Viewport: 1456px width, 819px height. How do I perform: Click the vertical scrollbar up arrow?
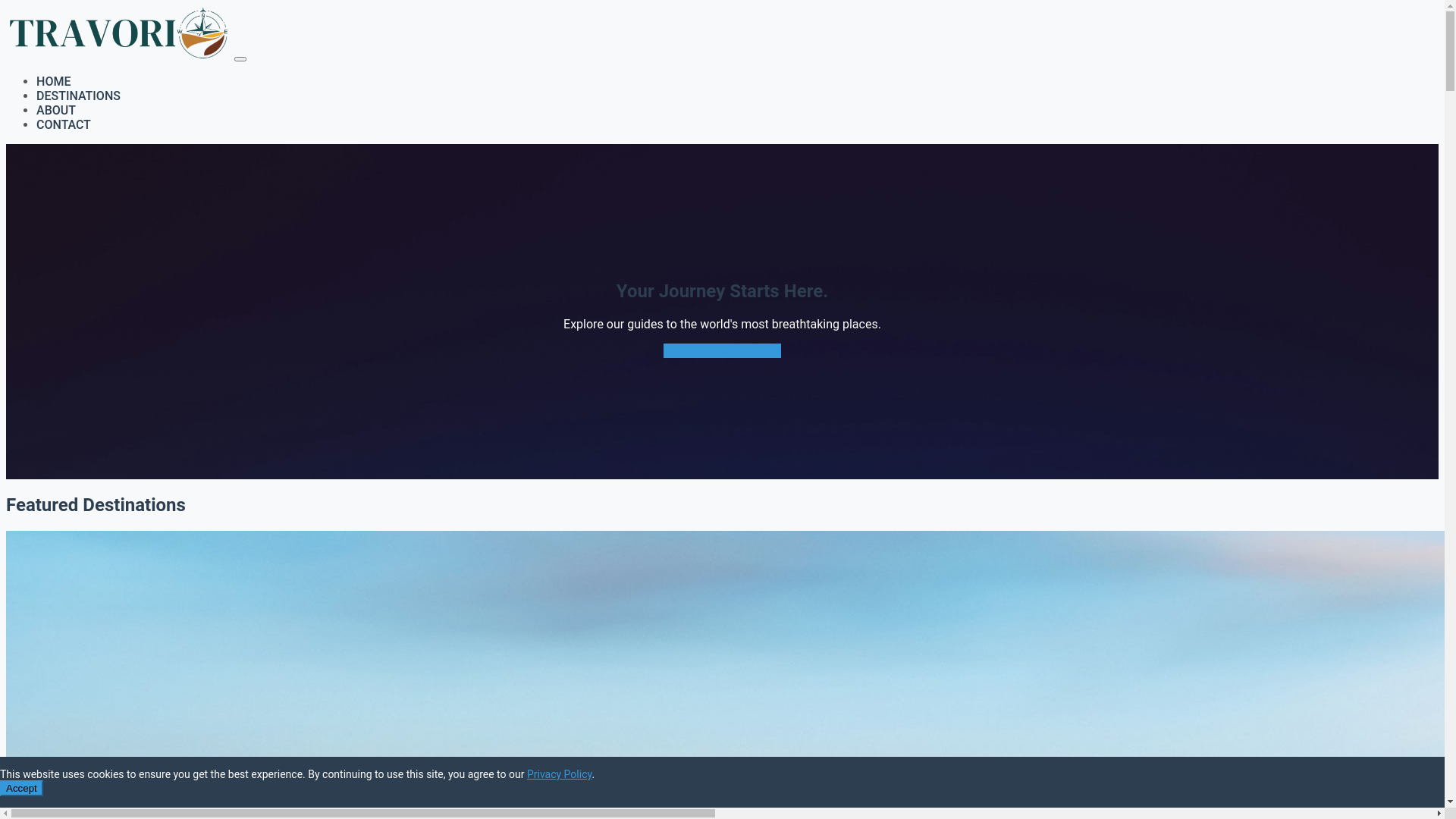tap(1450, 5)
